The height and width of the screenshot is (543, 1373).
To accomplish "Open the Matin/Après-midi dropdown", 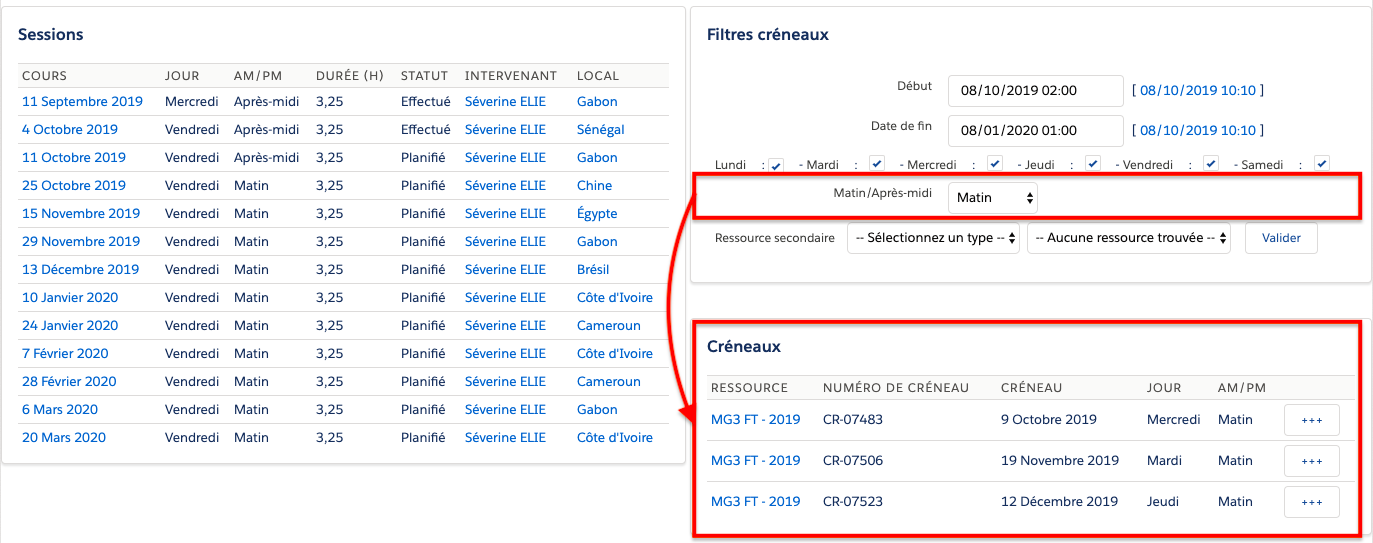I will pyautogui.click(x=992, y=198).
